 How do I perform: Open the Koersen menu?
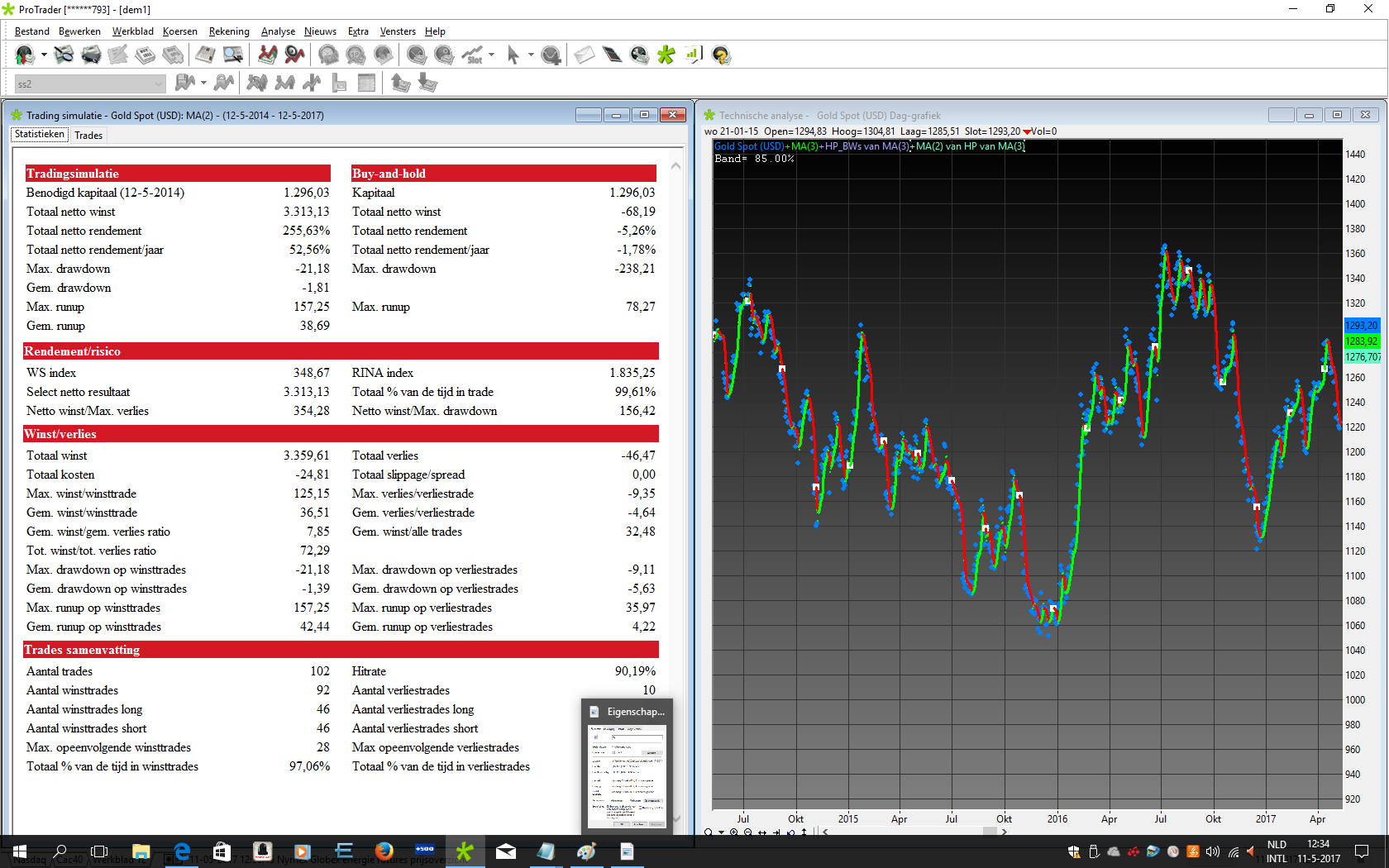click(180, 31)
